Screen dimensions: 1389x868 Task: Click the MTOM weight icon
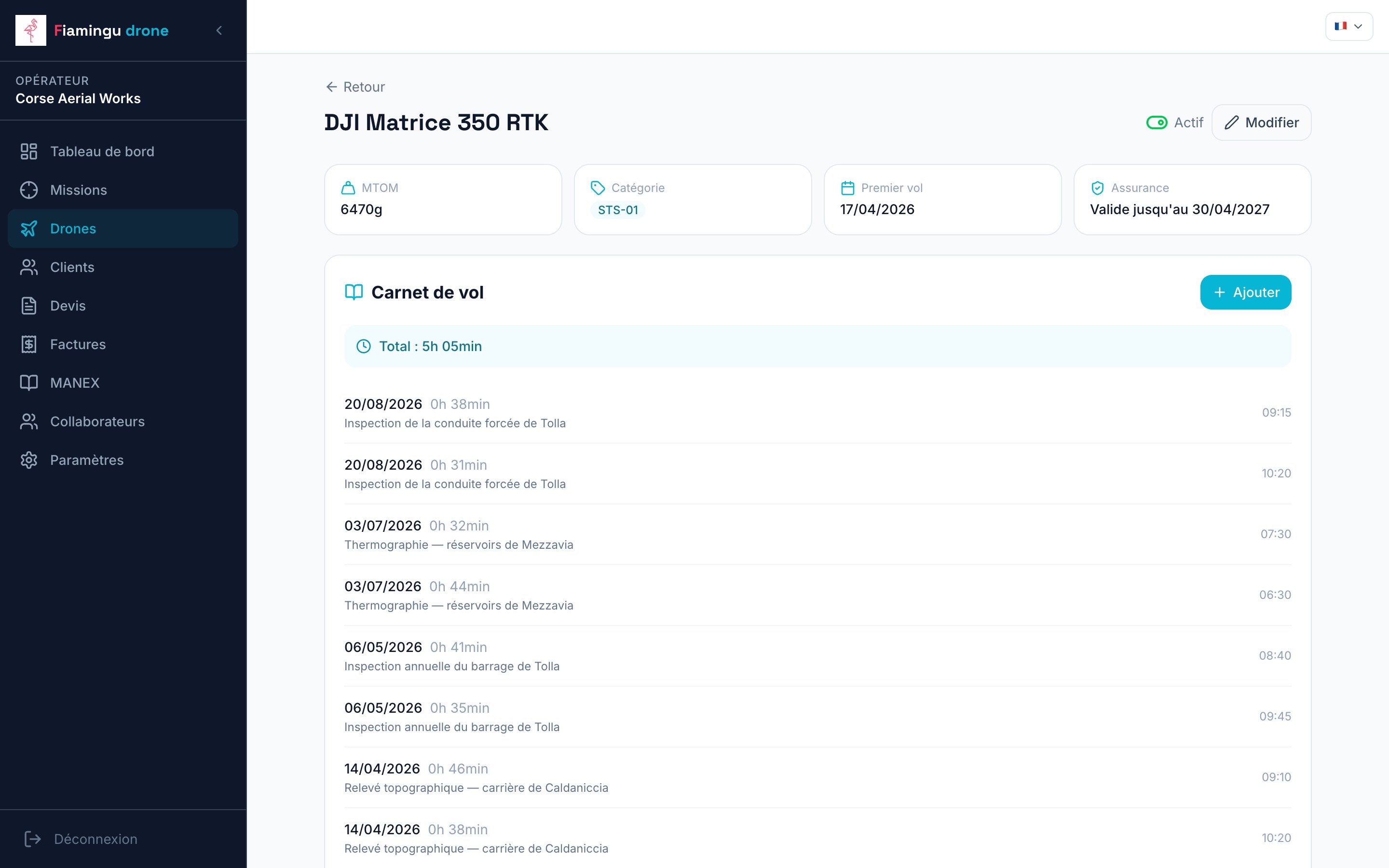[x=348, y=188]
